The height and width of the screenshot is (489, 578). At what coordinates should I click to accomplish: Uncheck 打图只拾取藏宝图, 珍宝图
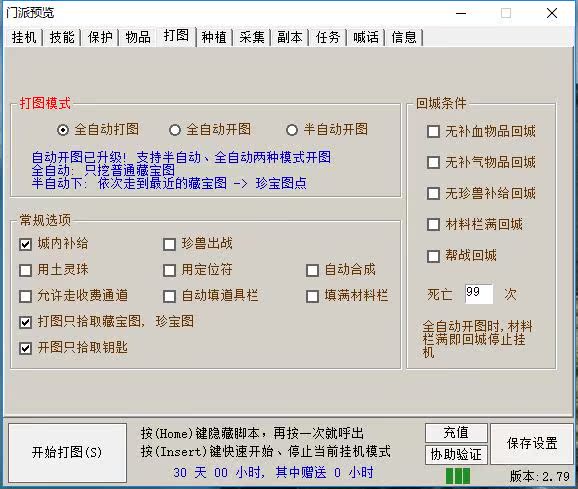(x=25, y=322)
